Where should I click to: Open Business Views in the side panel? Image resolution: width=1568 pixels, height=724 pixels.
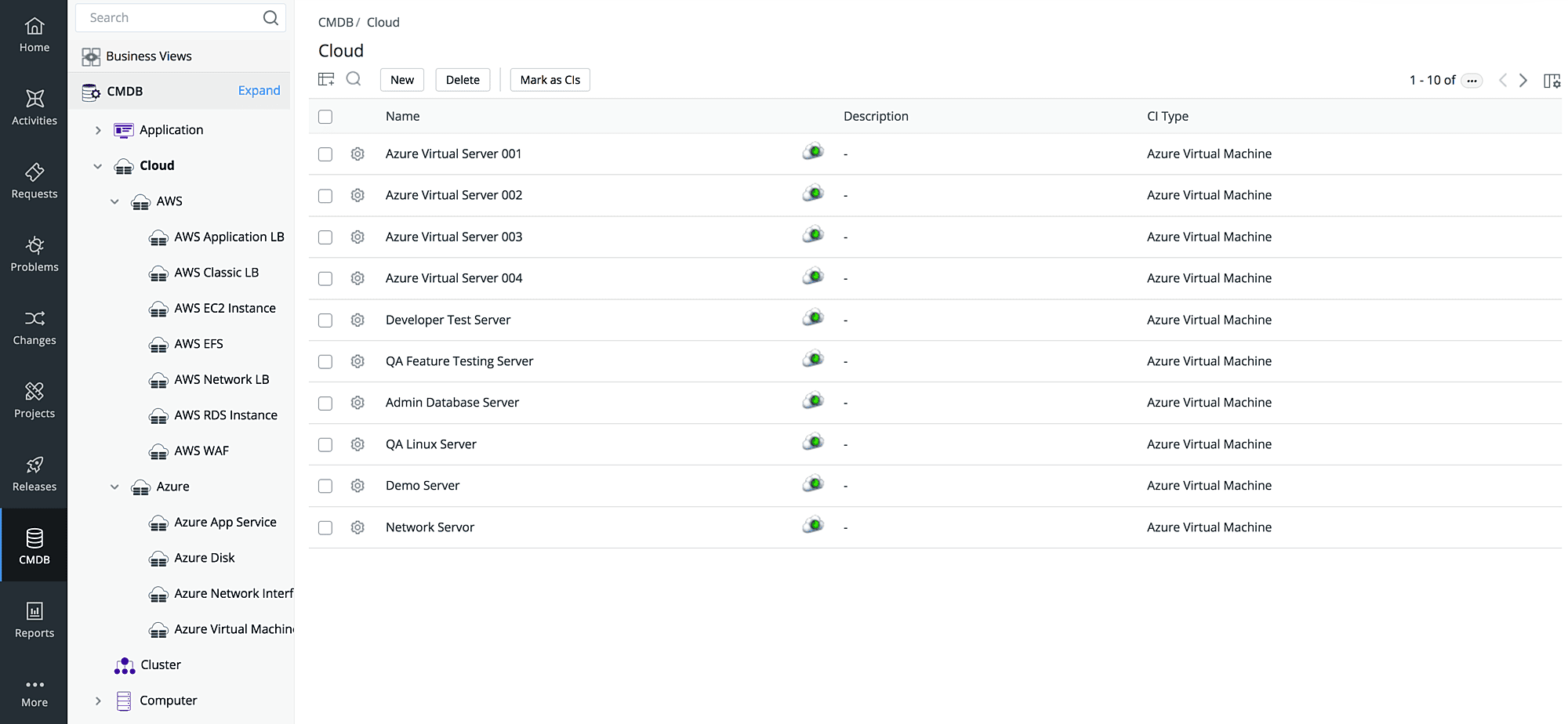click(148, 56)
